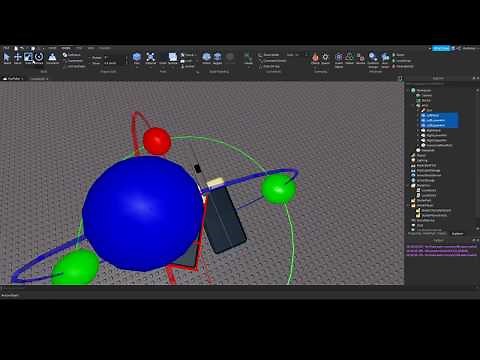Open the Surface tool
The height and width of the screenshot is (360, 480).
[173, 58]
